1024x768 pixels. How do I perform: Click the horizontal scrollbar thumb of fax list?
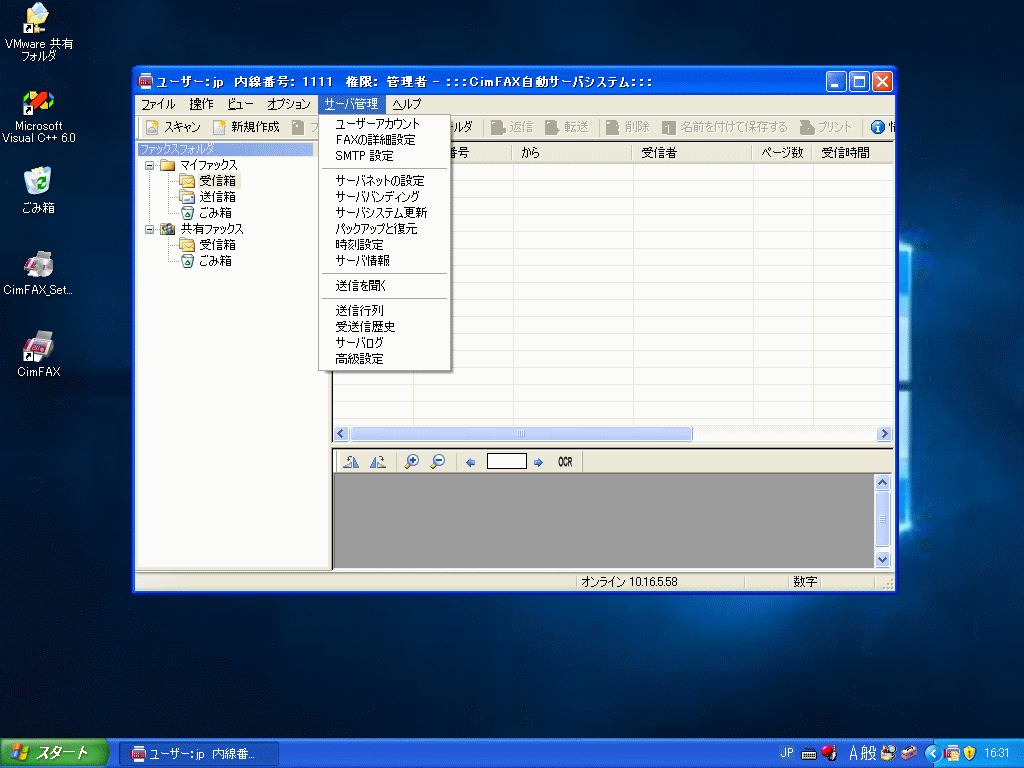click(521, 434)
